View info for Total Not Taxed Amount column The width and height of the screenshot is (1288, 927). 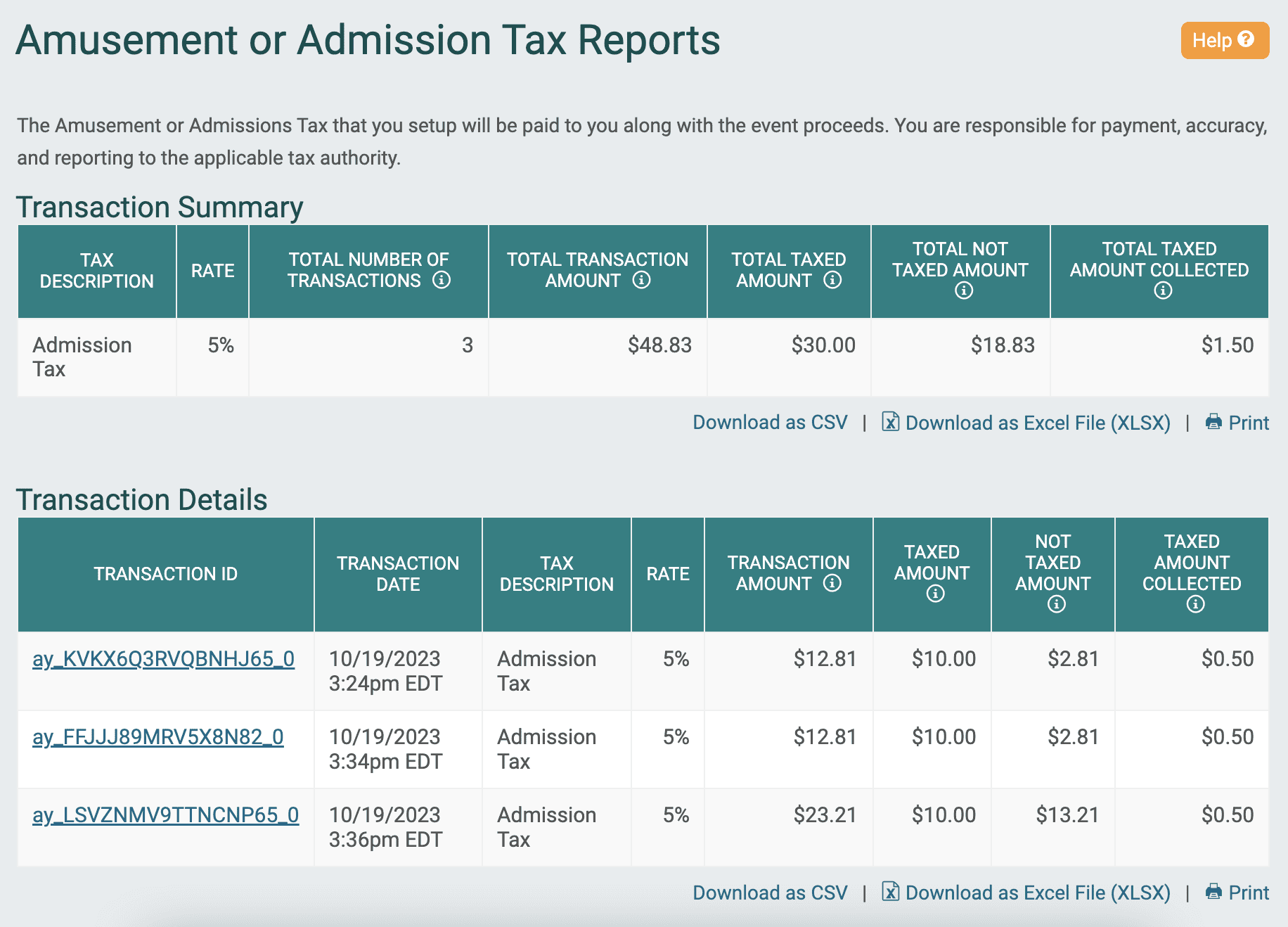(x=962, y=290)
